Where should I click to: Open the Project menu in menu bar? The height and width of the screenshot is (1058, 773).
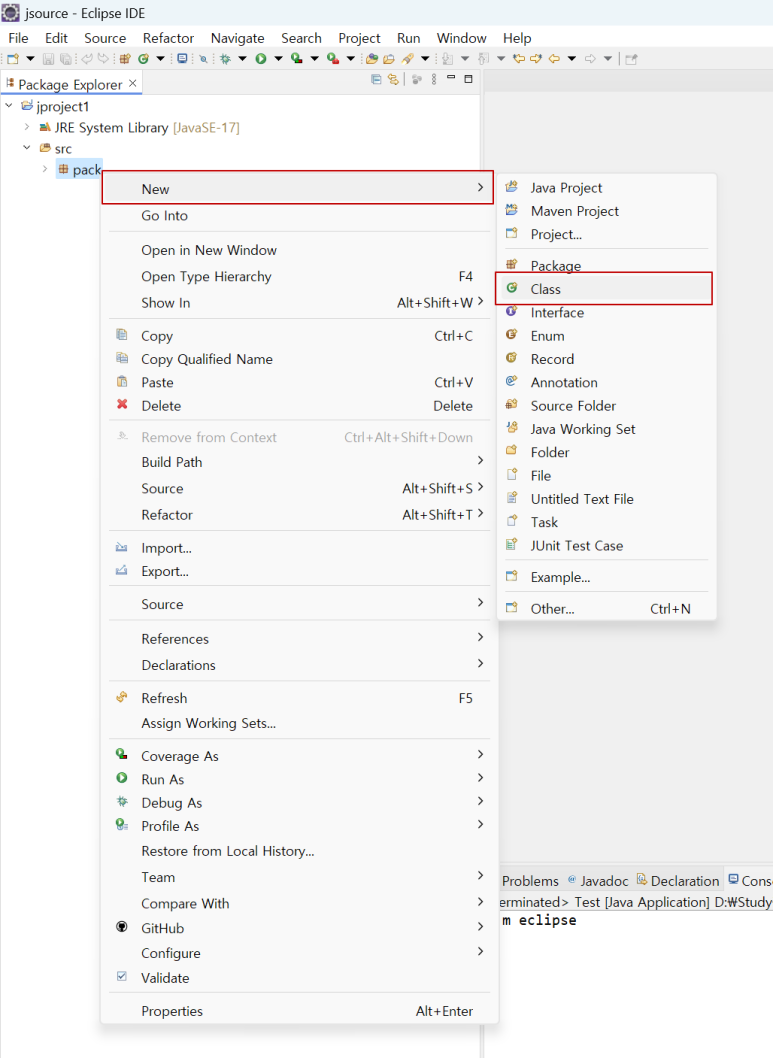[x=359, y=38]
